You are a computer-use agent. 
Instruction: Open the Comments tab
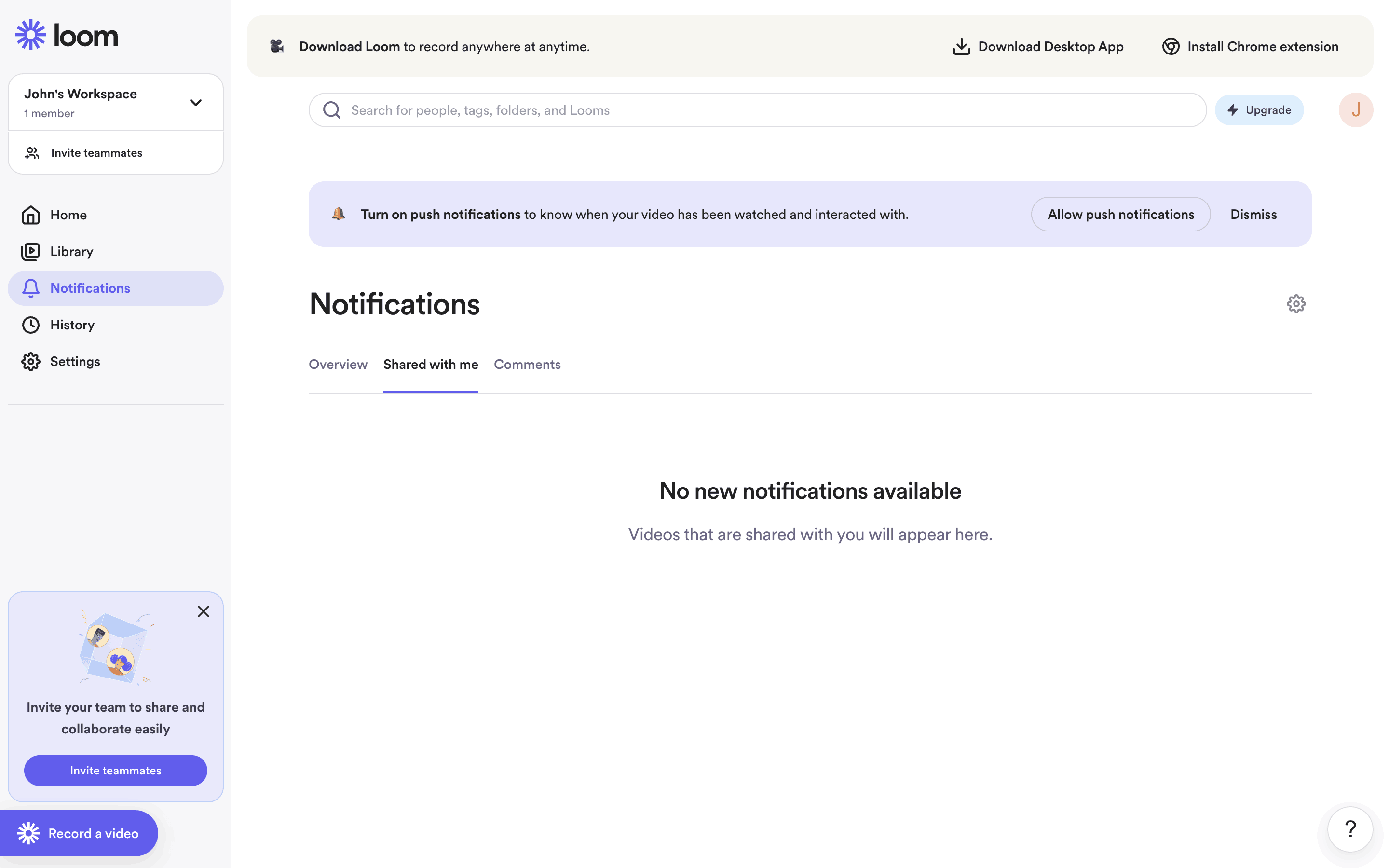527,364
